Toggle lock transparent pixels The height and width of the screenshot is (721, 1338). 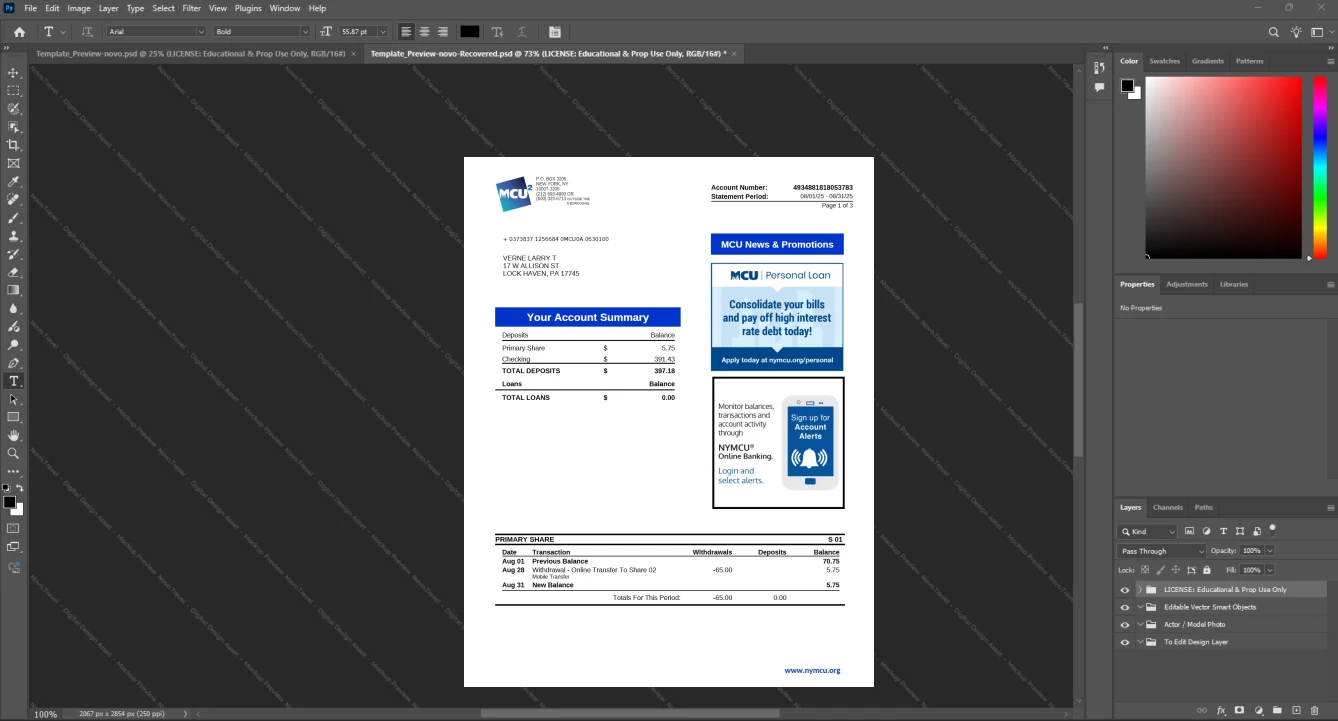click(x=1145, y=570)
